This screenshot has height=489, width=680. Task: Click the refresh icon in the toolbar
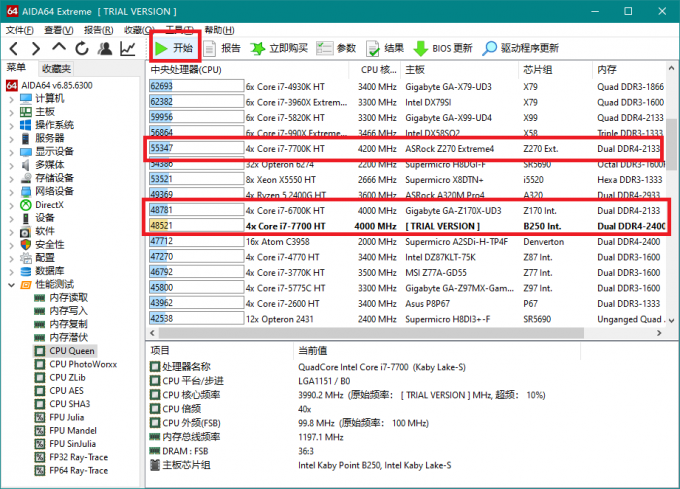click(82, 48)
